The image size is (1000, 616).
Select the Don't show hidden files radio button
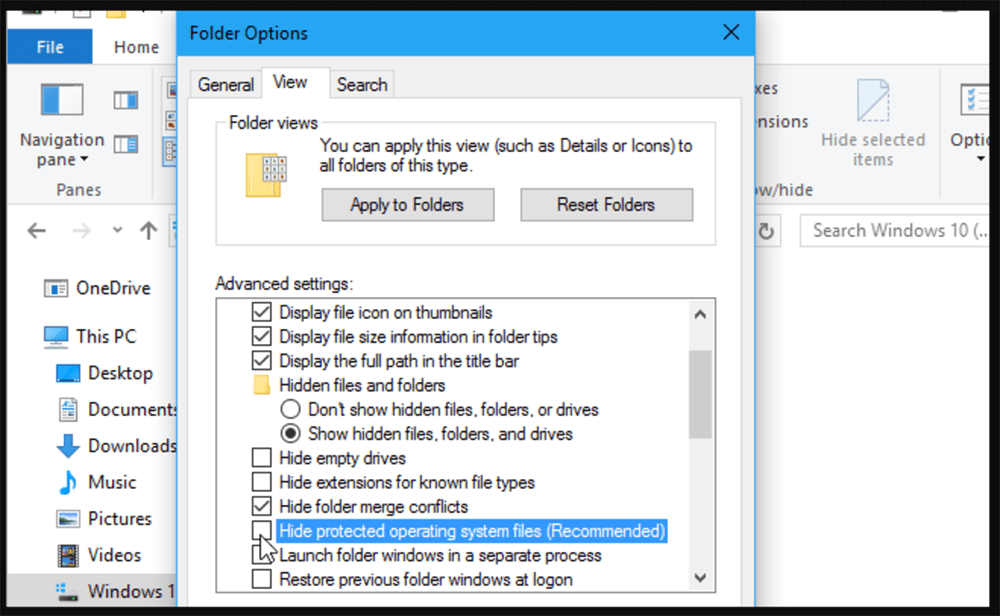[x=291, y=409]
